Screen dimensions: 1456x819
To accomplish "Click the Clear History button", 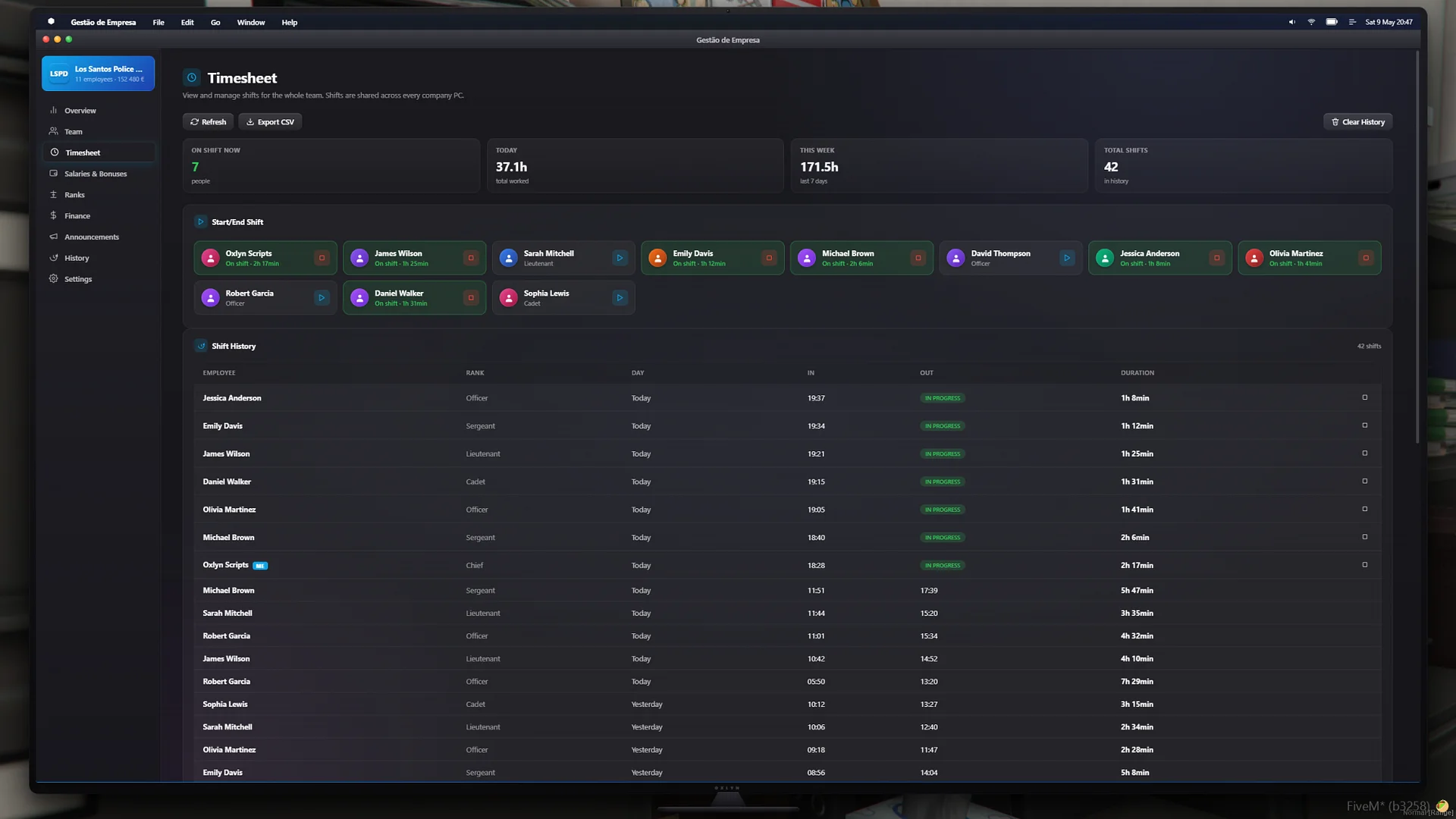I will coord(1357,121).
